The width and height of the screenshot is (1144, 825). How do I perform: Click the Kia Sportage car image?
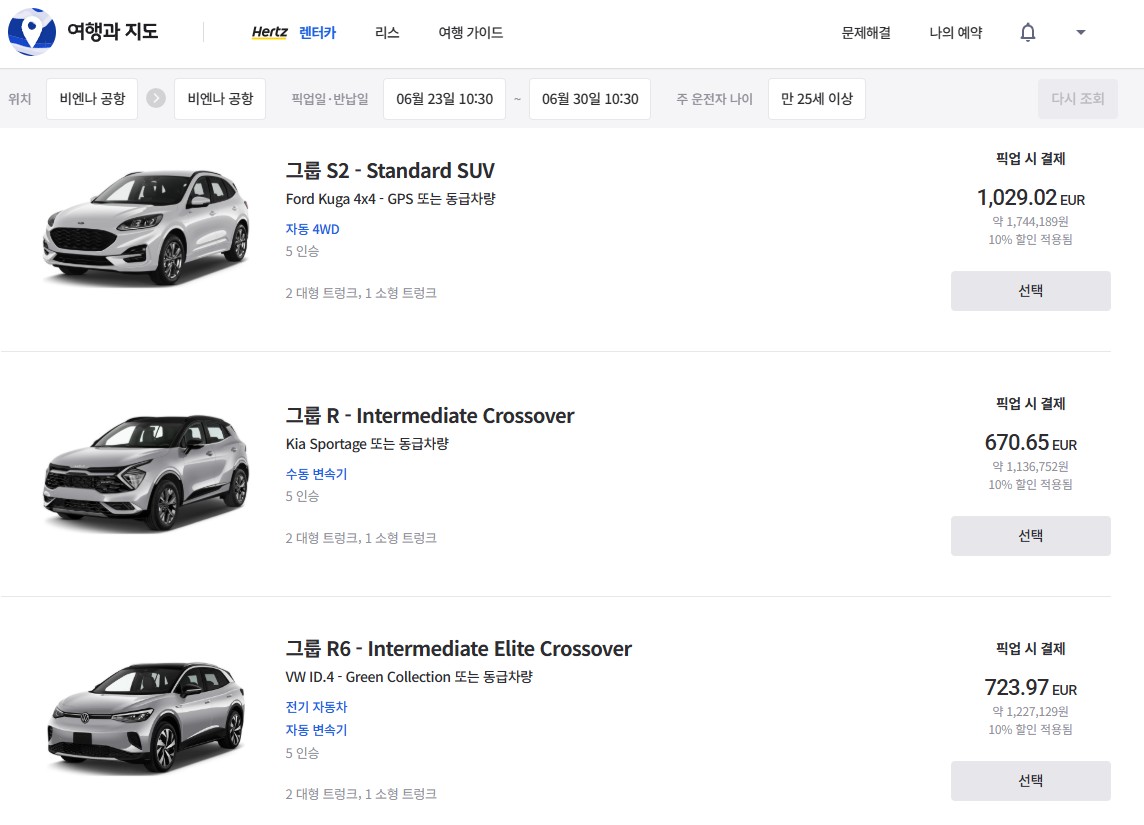pyautogui.click(x=146, y=471)
